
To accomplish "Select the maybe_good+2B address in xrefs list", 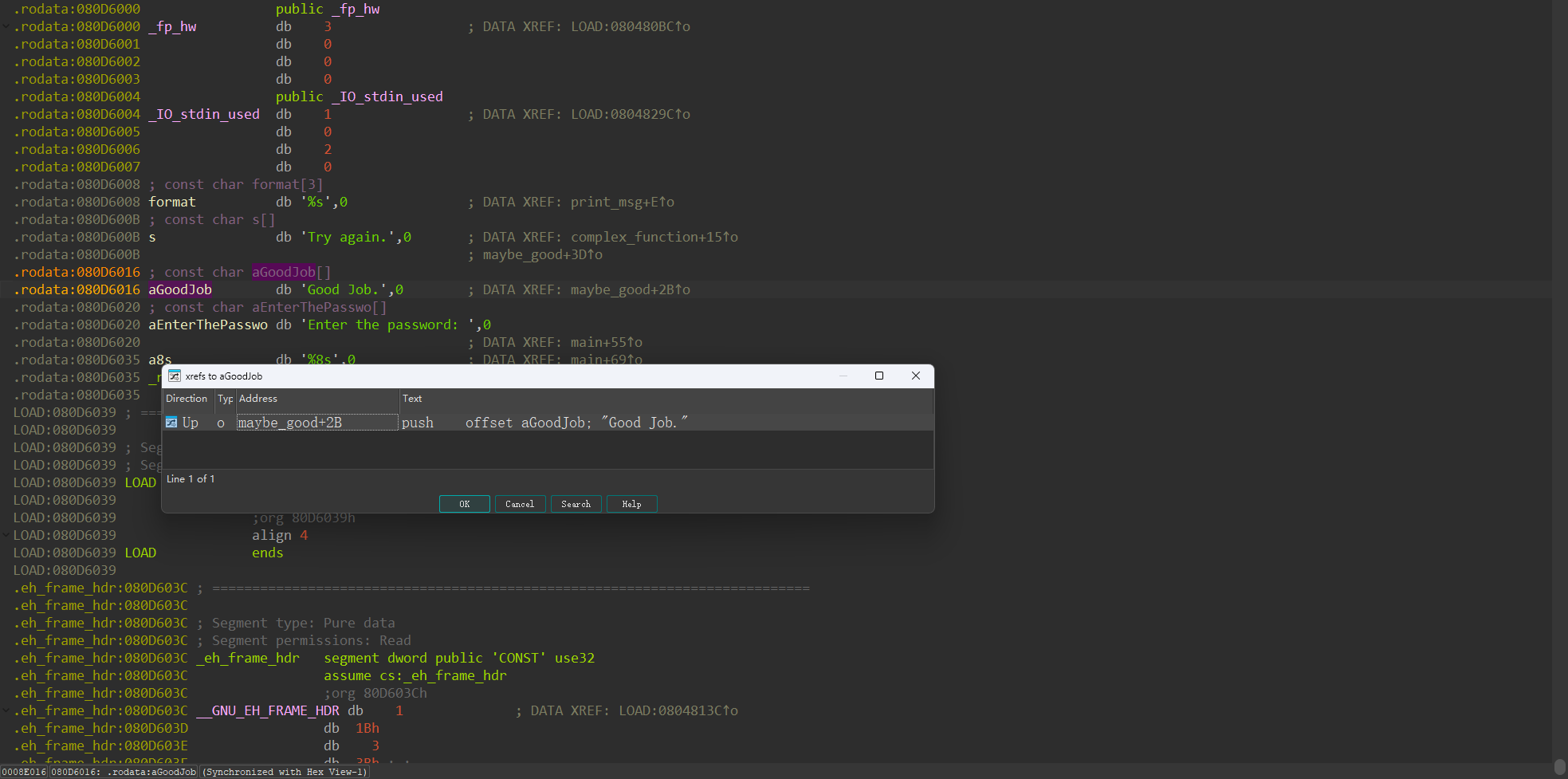I will click(x=317, y=423).
